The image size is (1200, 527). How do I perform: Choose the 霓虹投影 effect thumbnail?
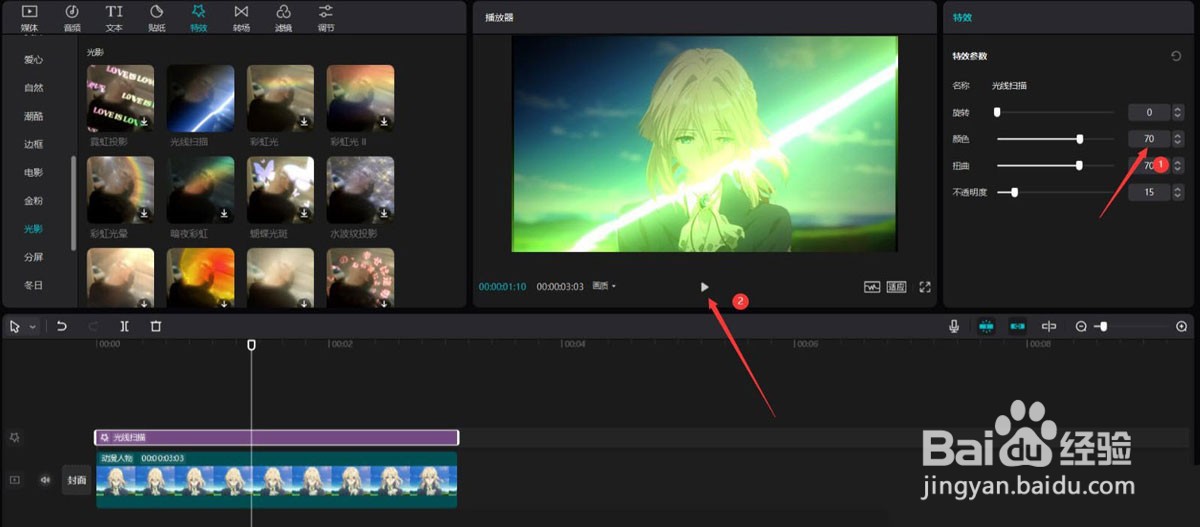coord(121,98)
